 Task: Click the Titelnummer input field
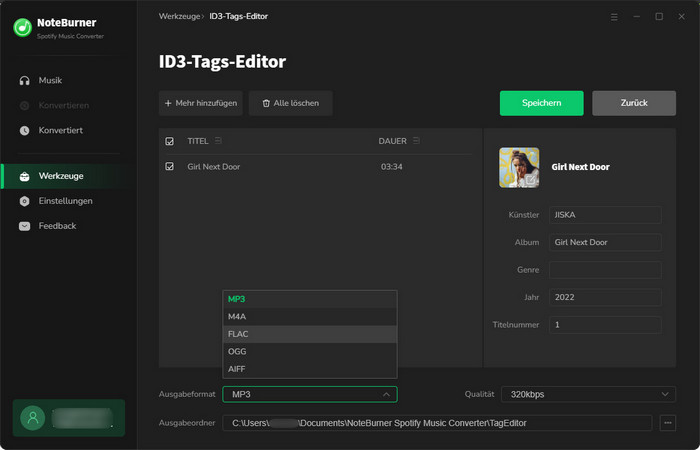(605, 325)
